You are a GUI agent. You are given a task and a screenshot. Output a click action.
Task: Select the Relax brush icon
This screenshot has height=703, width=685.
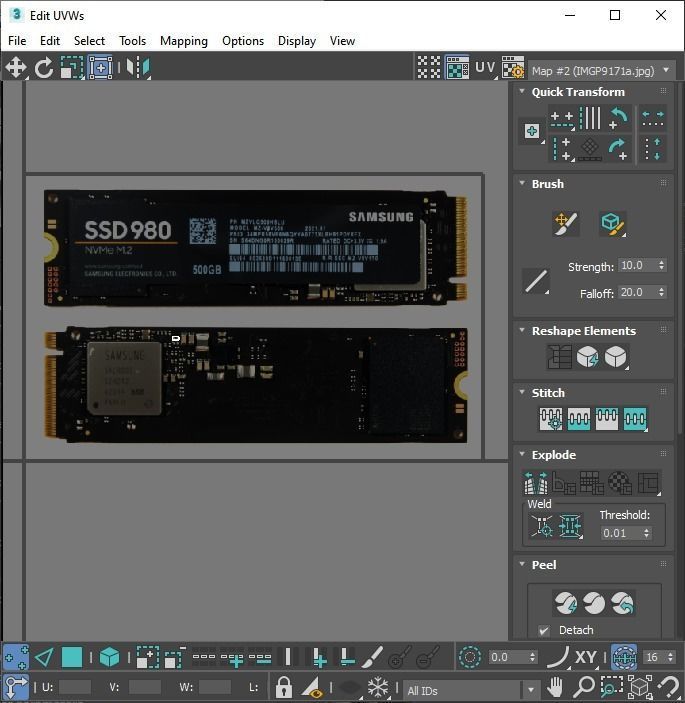(x=612, y=223)
